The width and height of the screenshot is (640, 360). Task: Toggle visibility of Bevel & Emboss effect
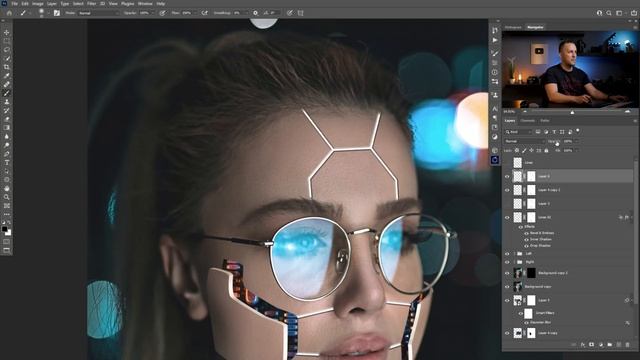(527, 233)
